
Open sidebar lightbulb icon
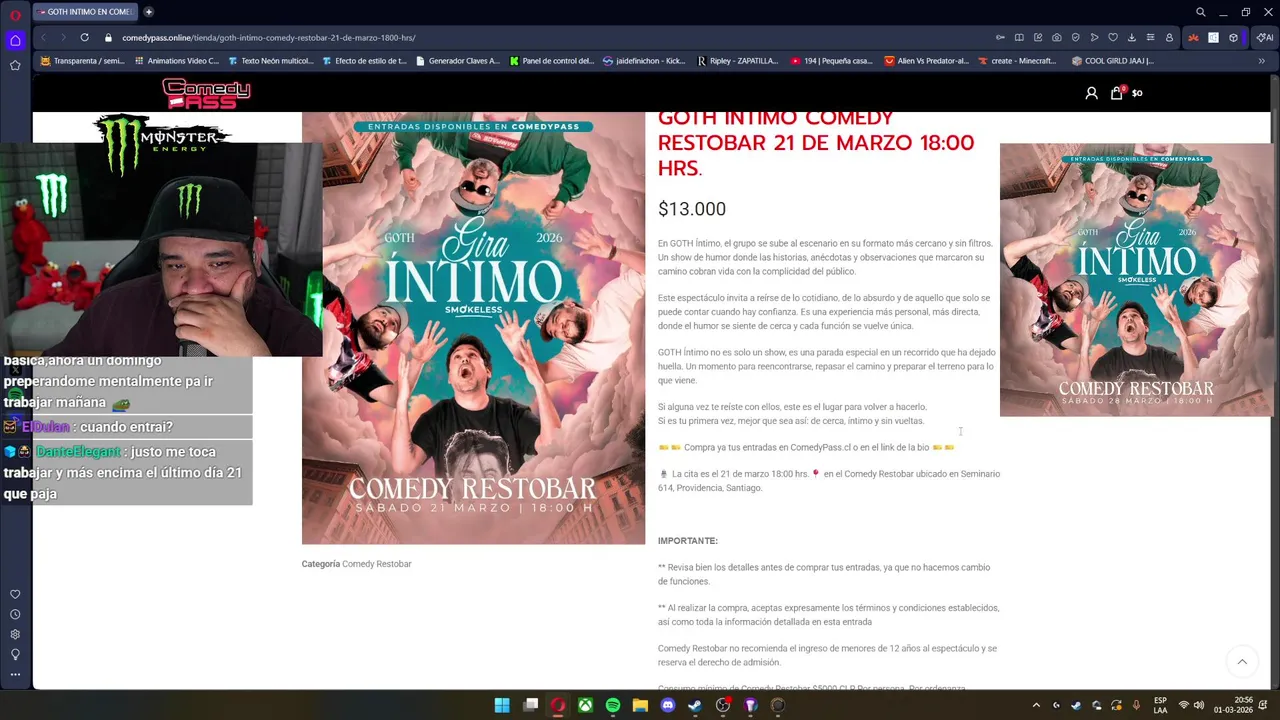click(15, 655)
